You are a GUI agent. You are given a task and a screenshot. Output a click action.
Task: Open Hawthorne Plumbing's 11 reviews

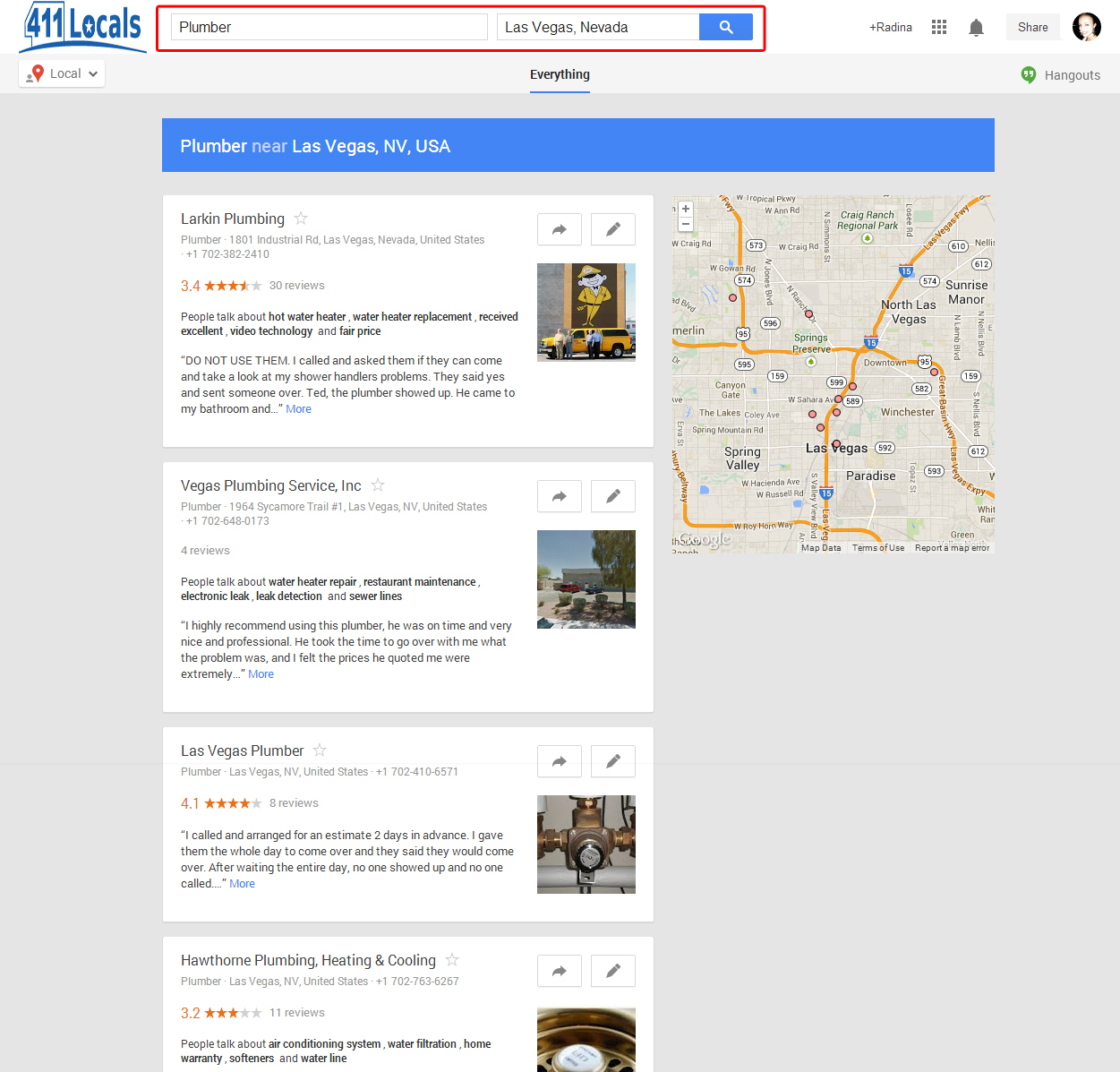(x=297, y=1013)
